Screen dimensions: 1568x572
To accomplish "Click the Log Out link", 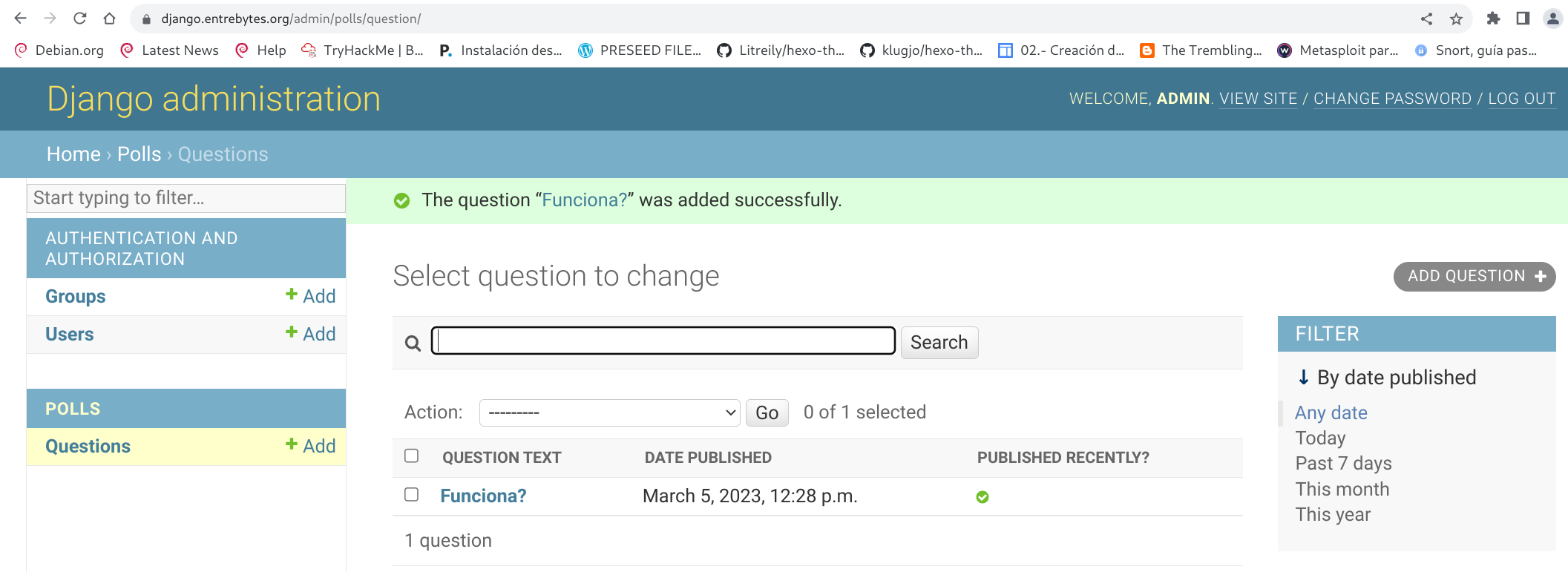I will pyautogui.click(x=1521, y=99).
